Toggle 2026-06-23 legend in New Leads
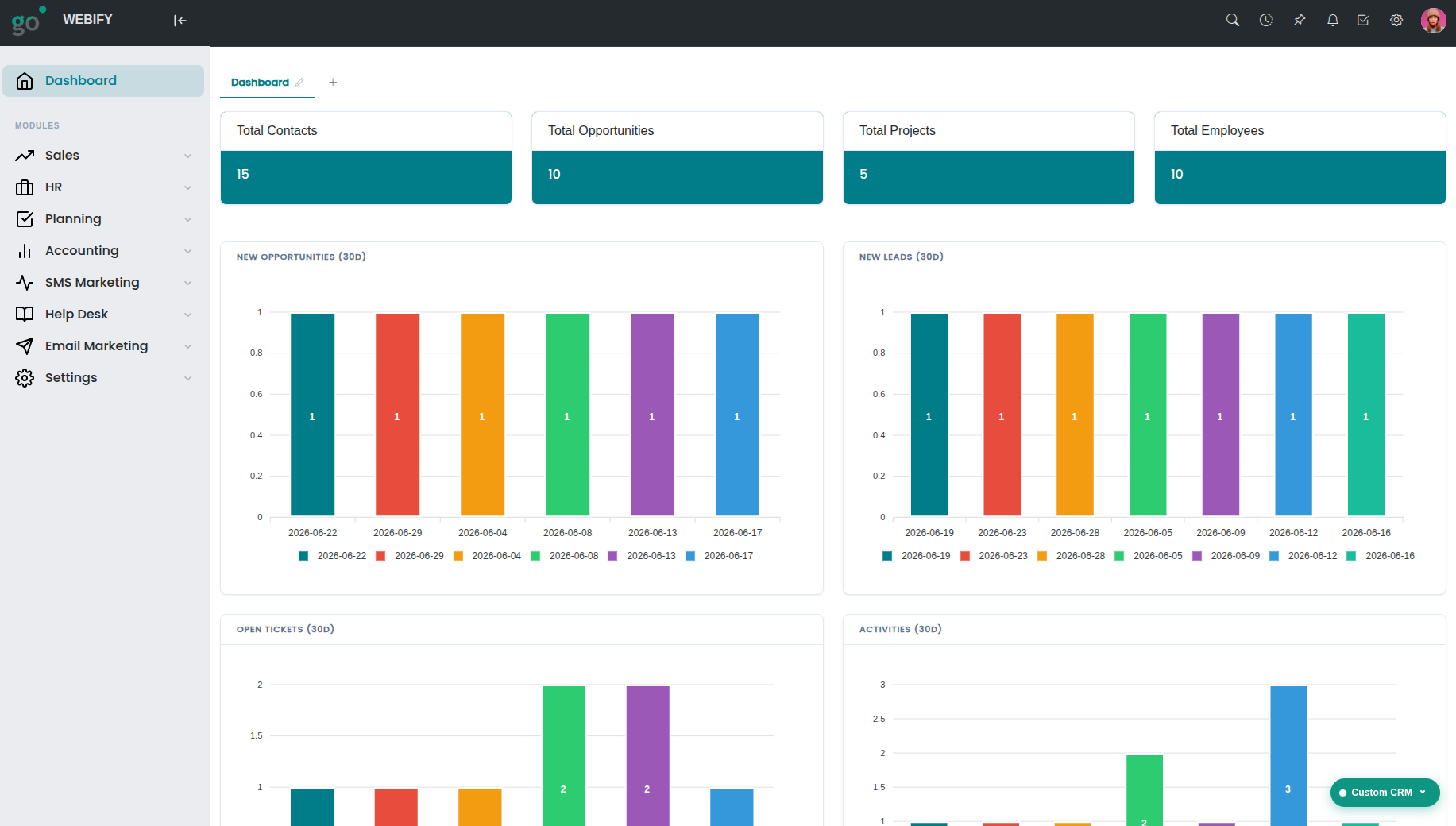This screenshot has height=826, width=1456. click(994, 556)
